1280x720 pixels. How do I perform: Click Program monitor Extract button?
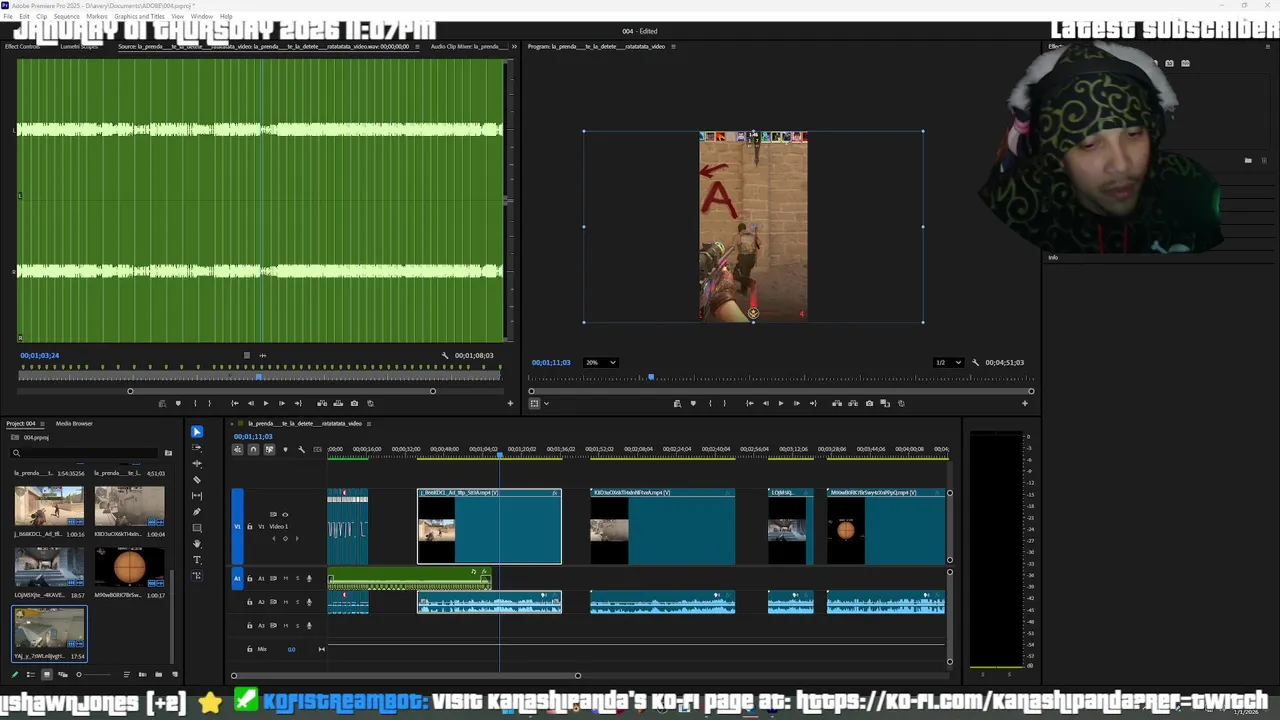coord(853,403)
